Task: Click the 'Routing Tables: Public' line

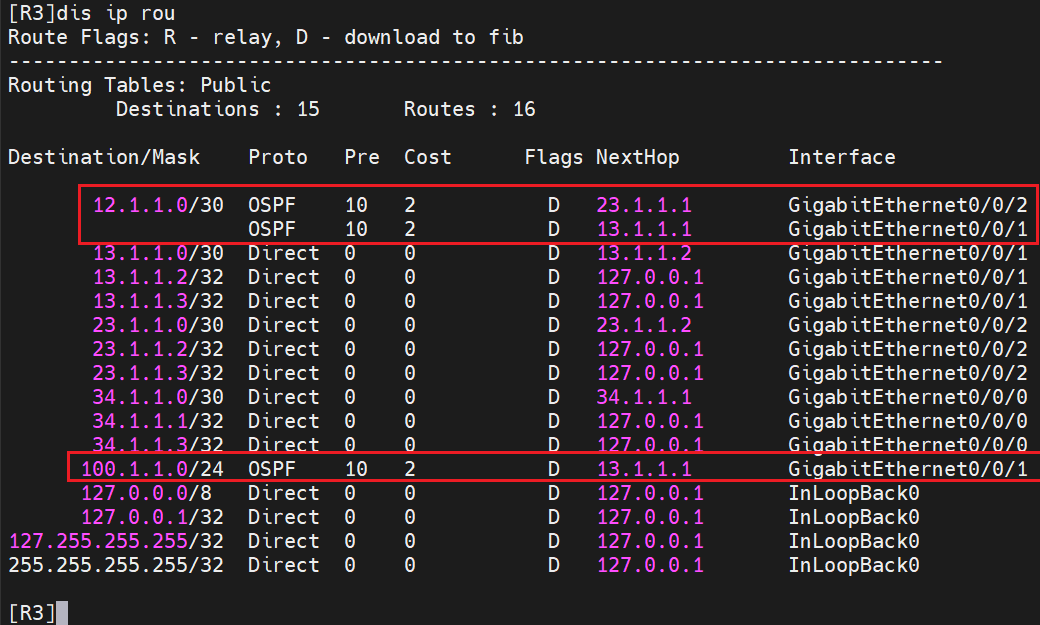Action: pos(139,85)
